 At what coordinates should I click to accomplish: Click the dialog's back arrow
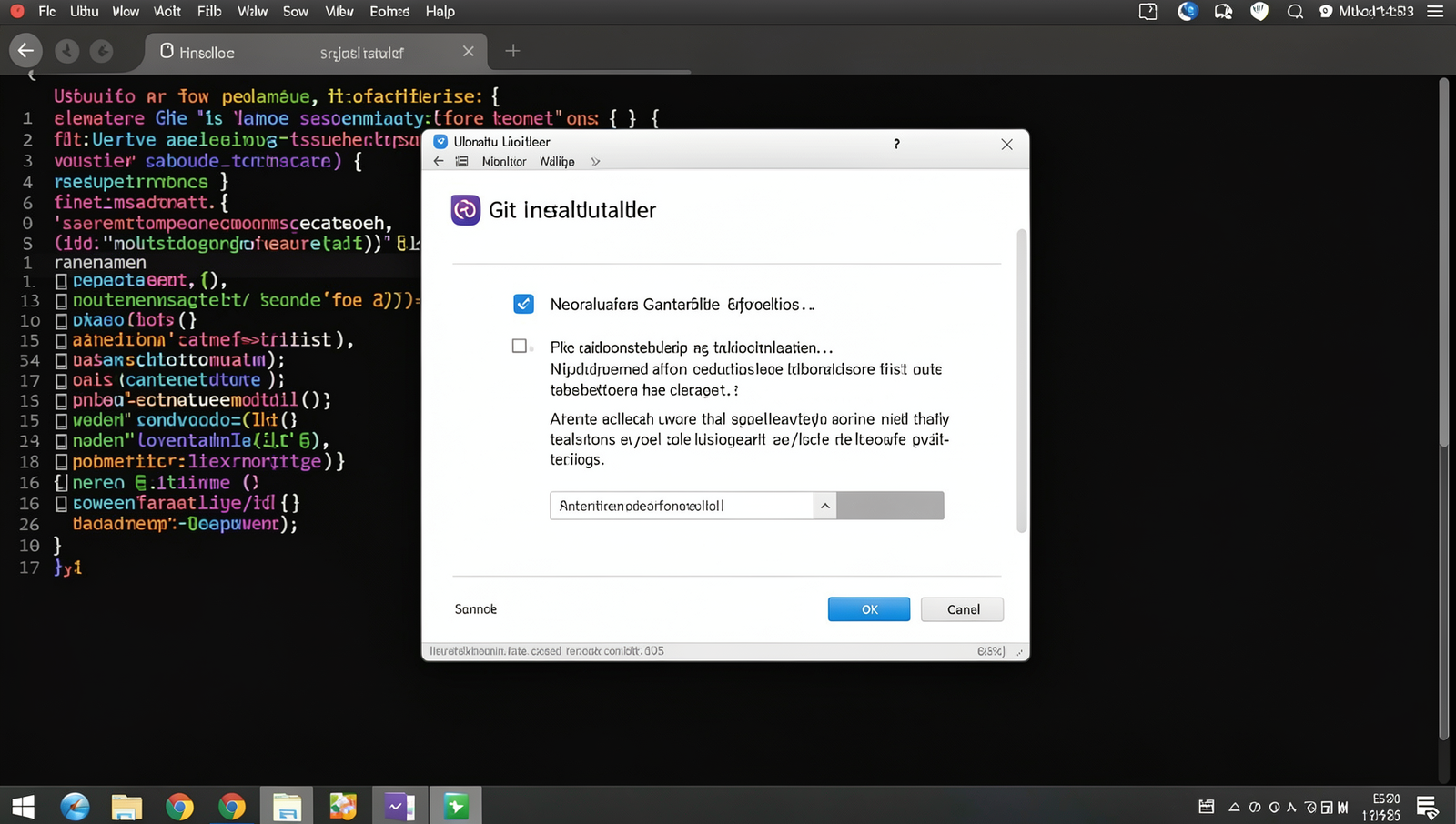point(439,161)
